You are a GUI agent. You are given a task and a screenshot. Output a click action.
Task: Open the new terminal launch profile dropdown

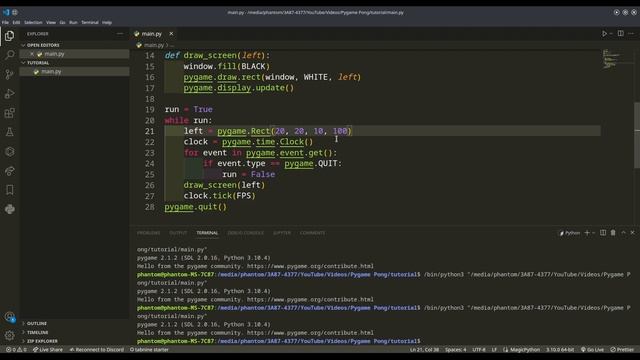(x=593, y=233)
